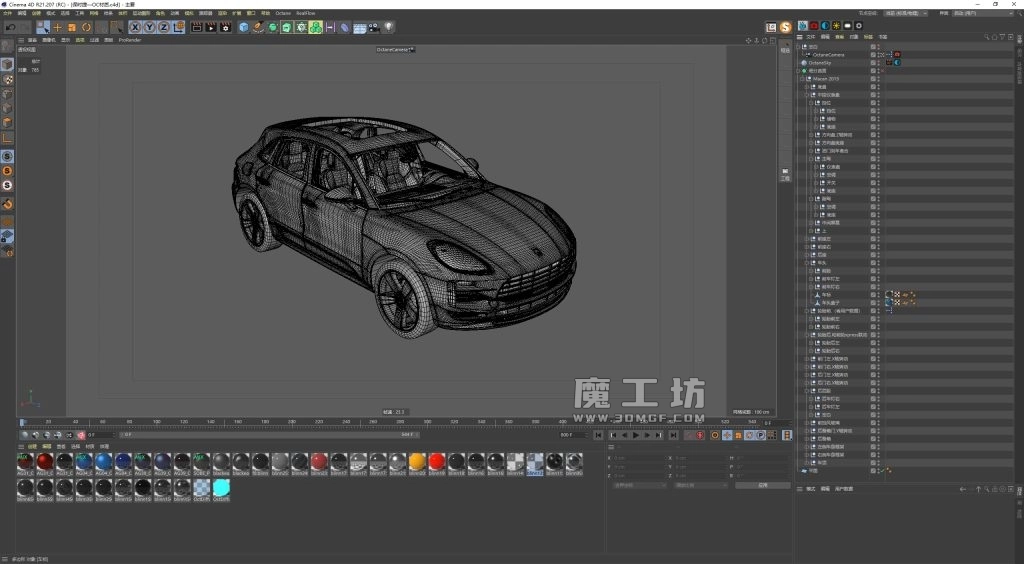This screenshot has height=564, width=1024.
Task: Expand the Macan 2019 object hierarchy
Action: click(802, 79)
